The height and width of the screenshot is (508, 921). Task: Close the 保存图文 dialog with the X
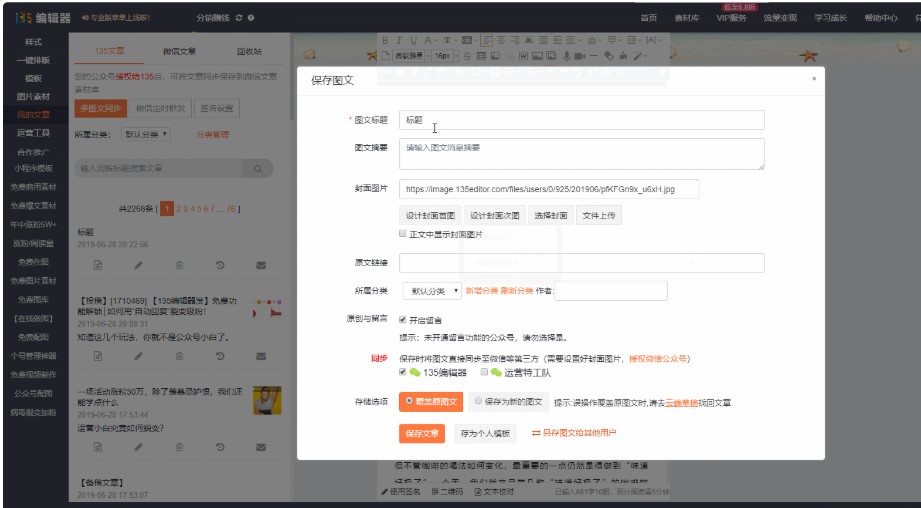coord(813,78)
